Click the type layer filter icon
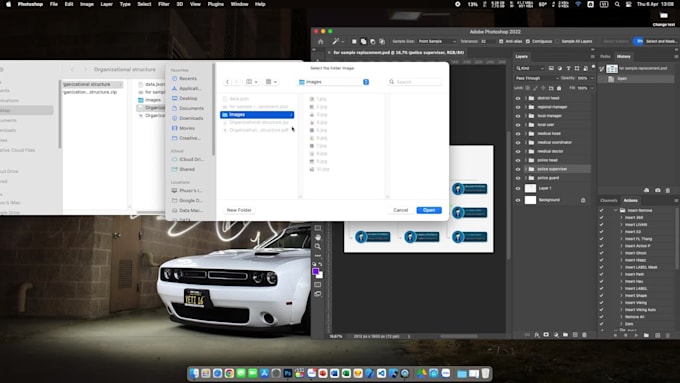Image resolution: width=680 pixels, height=383 pixels. 569,69
